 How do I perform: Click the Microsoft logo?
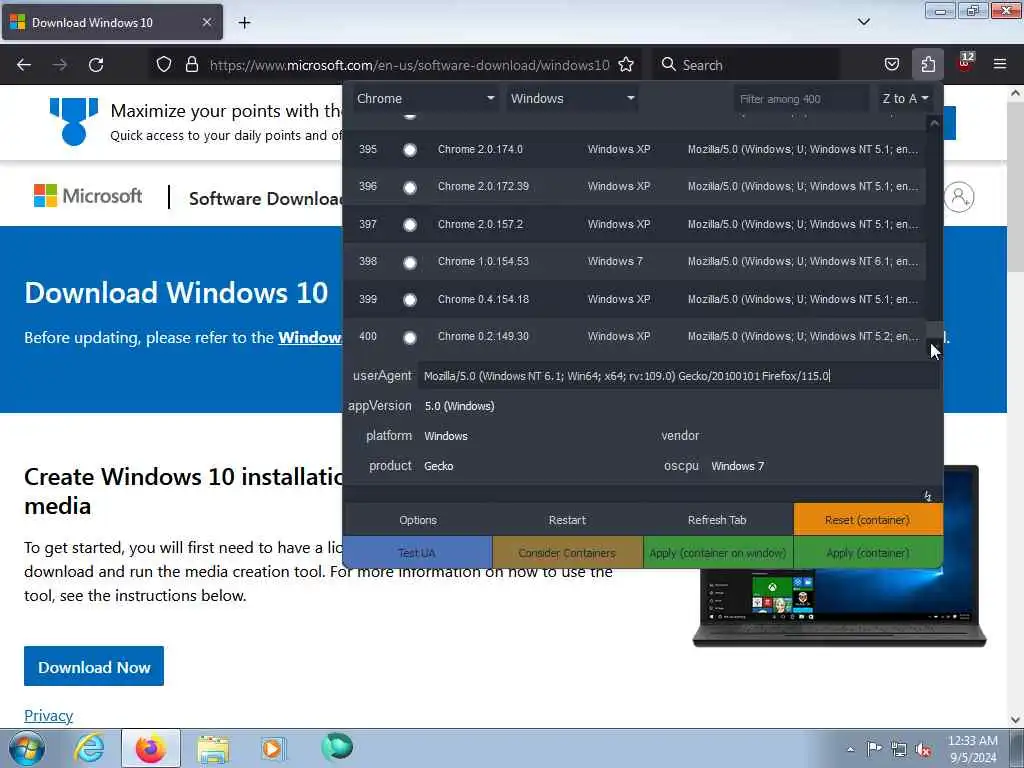[x=88, y=196]
